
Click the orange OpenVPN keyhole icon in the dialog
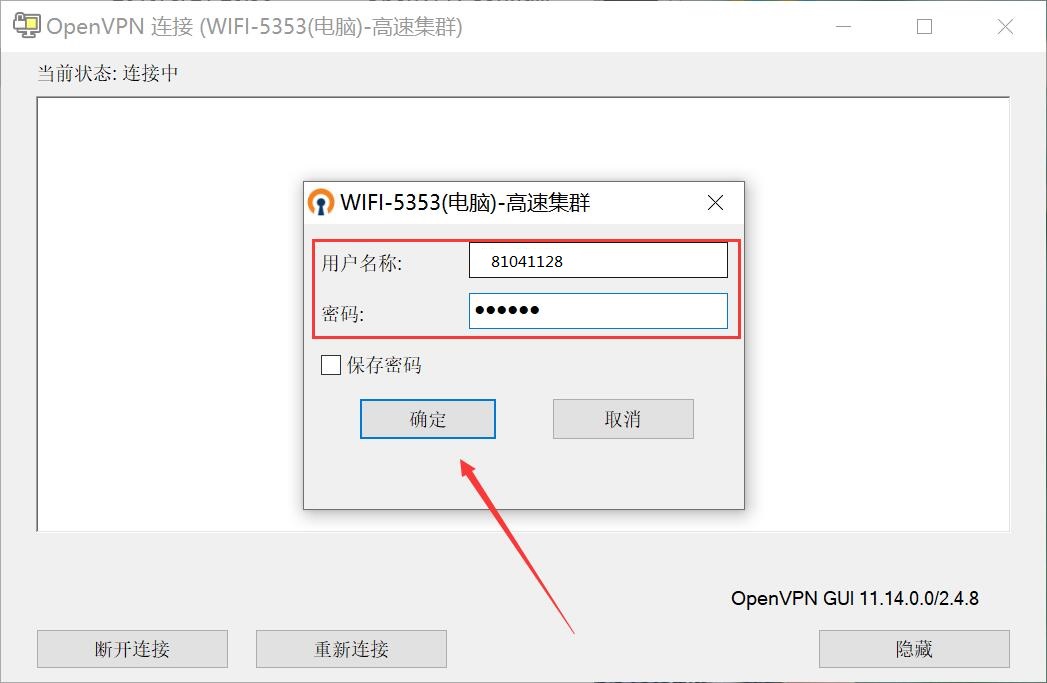[321, 202]
